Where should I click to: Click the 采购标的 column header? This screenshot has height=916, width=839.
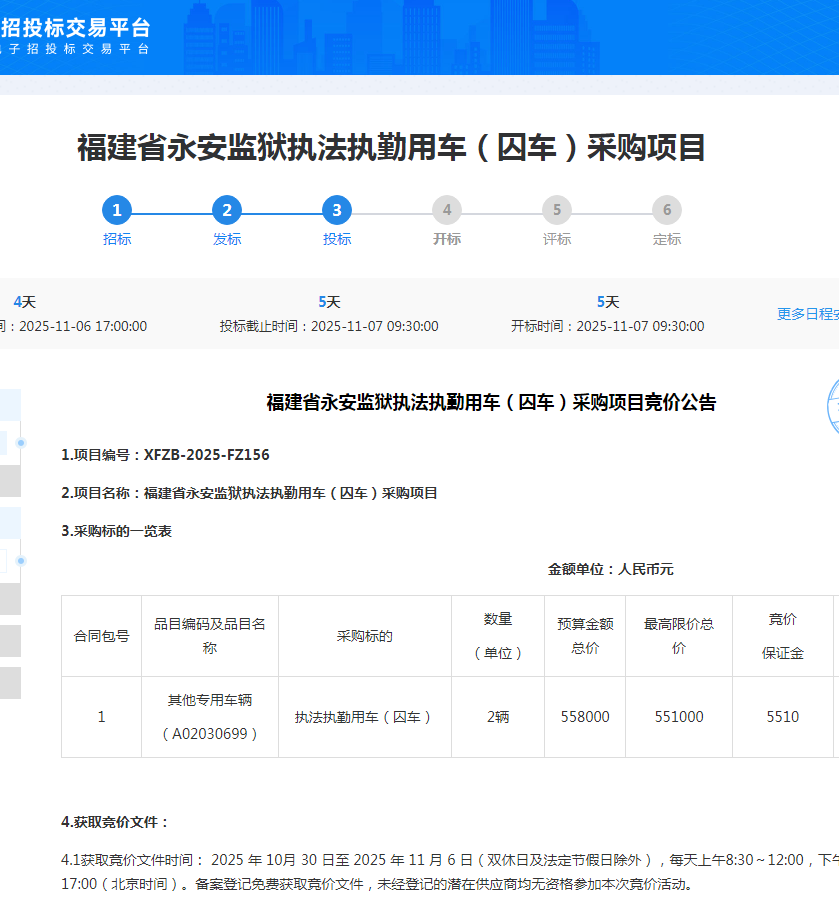[x=365, y=636]
